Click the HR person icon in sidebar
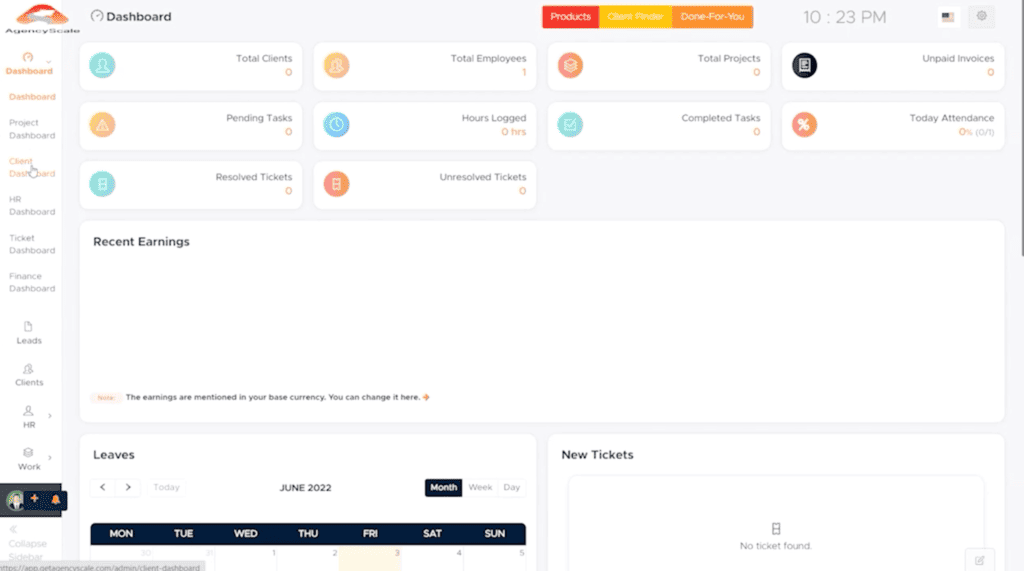 [x=28, y=411]
